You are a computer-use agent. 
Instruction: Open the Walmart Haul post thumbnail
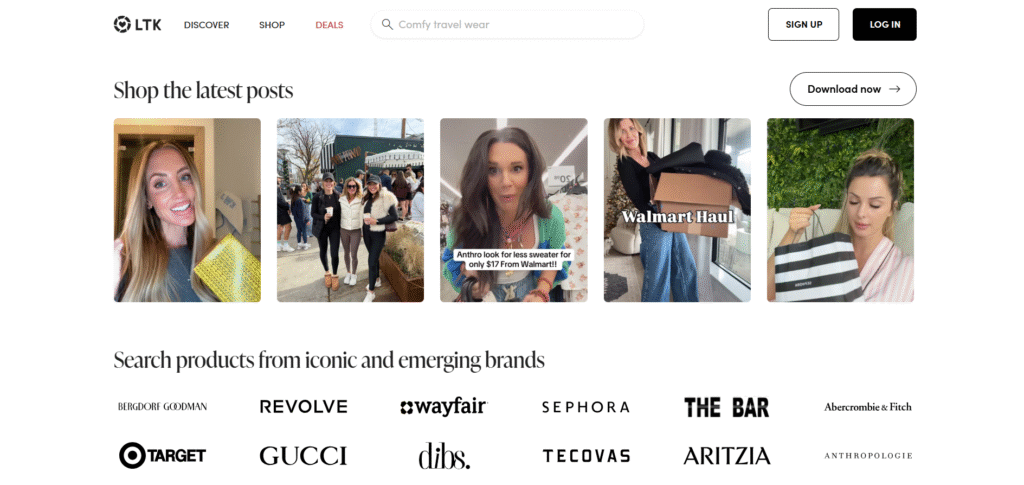(x=677, y=210)
